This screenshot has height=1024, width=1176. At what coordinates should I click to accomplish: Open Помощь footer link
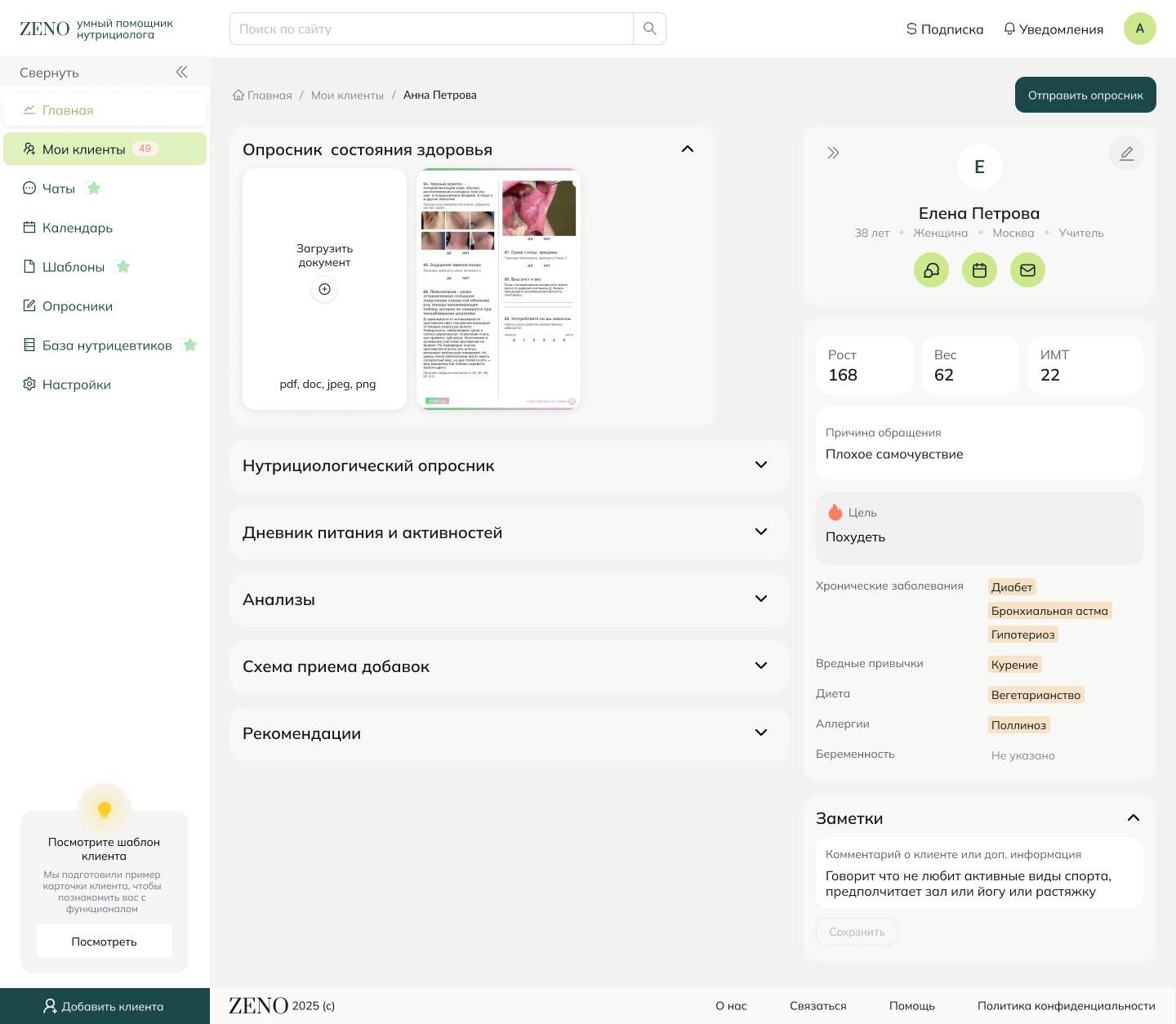pyautogui.click(x=911, y=1006)
